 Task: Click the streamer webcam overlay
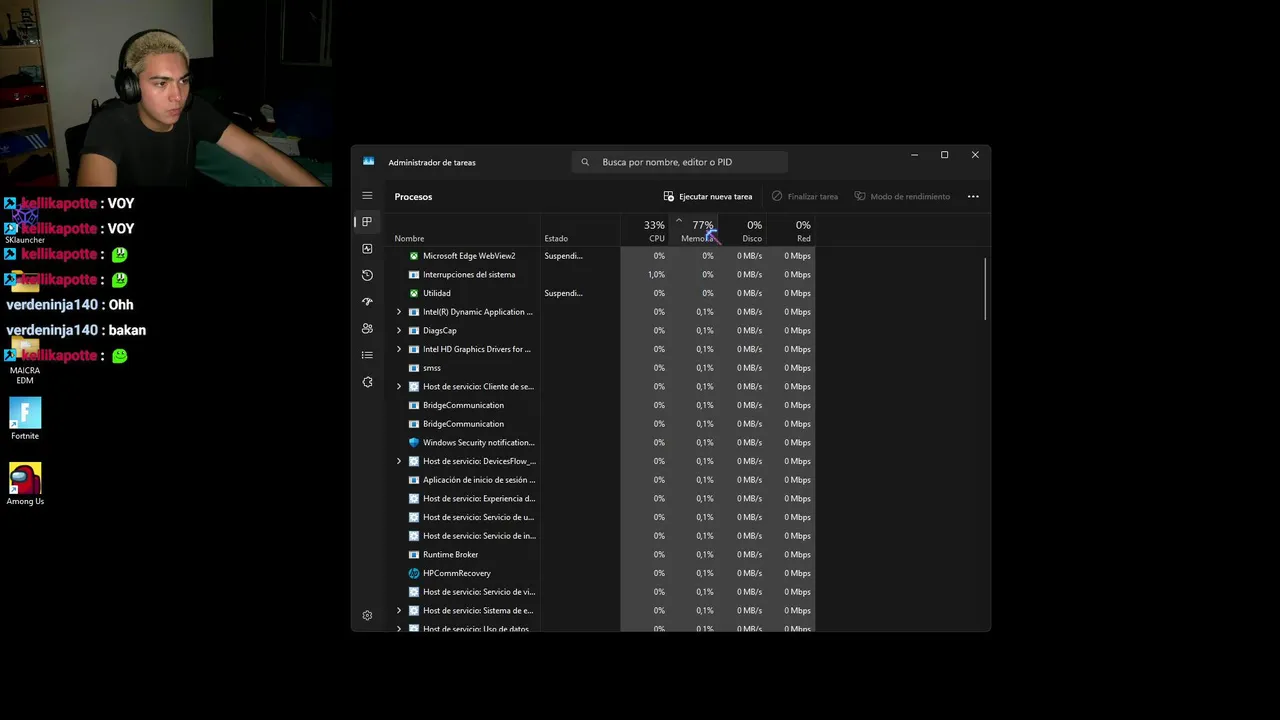[166, 94]
